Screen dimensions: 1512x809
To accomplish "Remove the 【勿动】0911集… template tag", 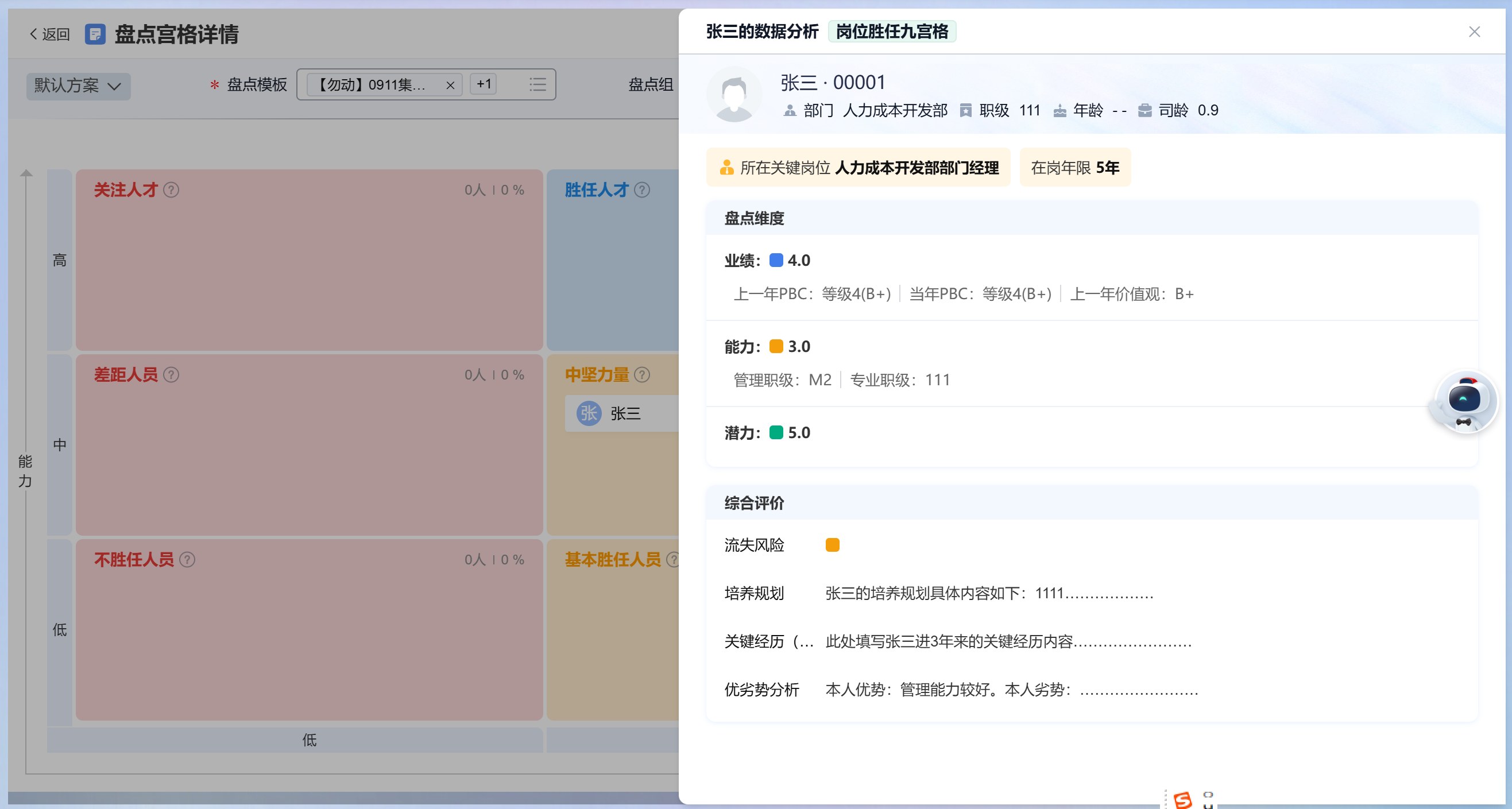I will click(450, 85).
